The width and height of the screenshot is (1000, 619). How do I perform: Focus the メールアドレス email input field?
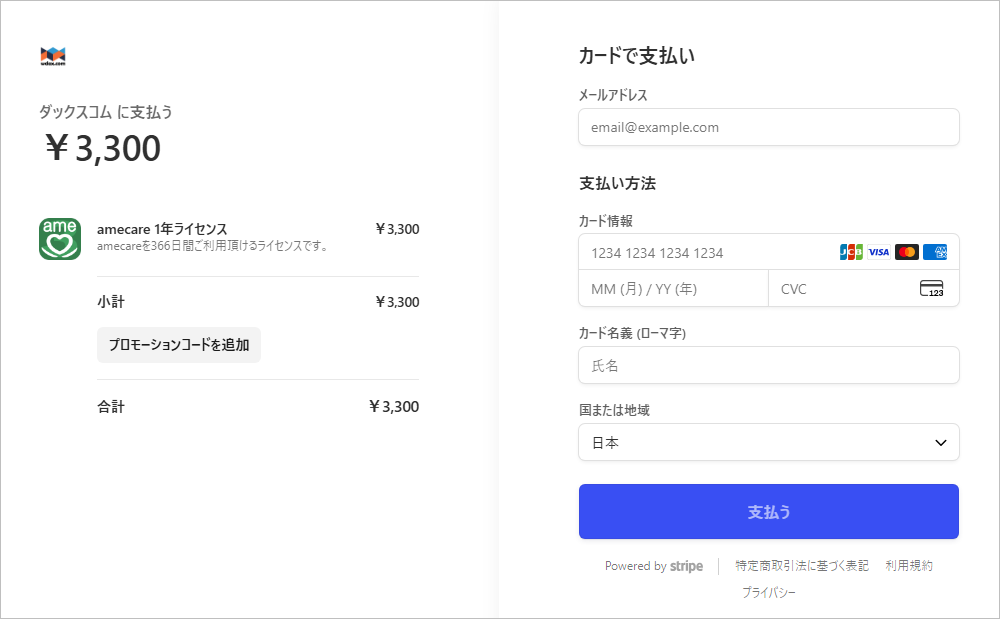768,127
